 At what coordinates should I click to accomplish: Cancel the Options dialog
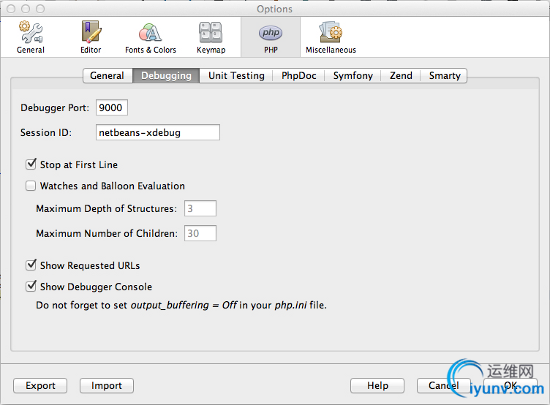(x=444, y=386)
